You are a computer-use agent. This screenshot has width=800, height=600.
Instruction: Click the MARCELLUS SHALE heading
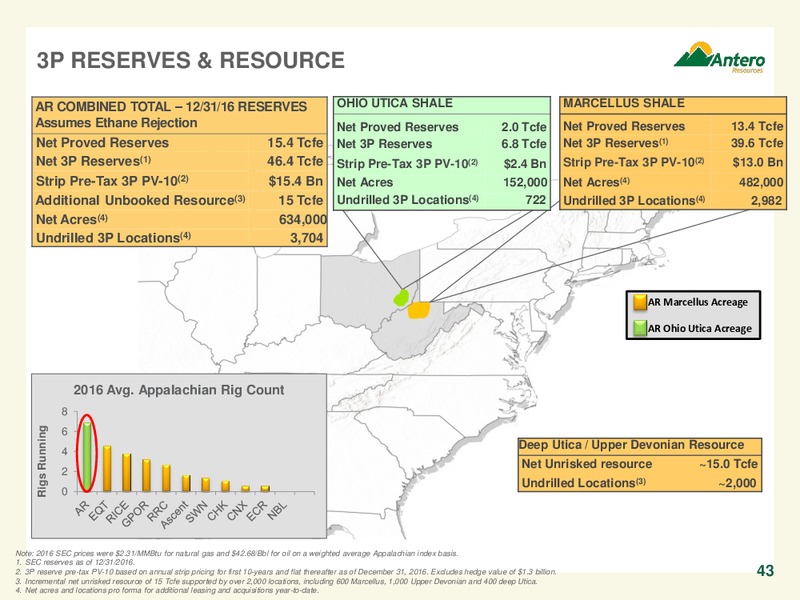pyautogui.click(x=623, y=103)
